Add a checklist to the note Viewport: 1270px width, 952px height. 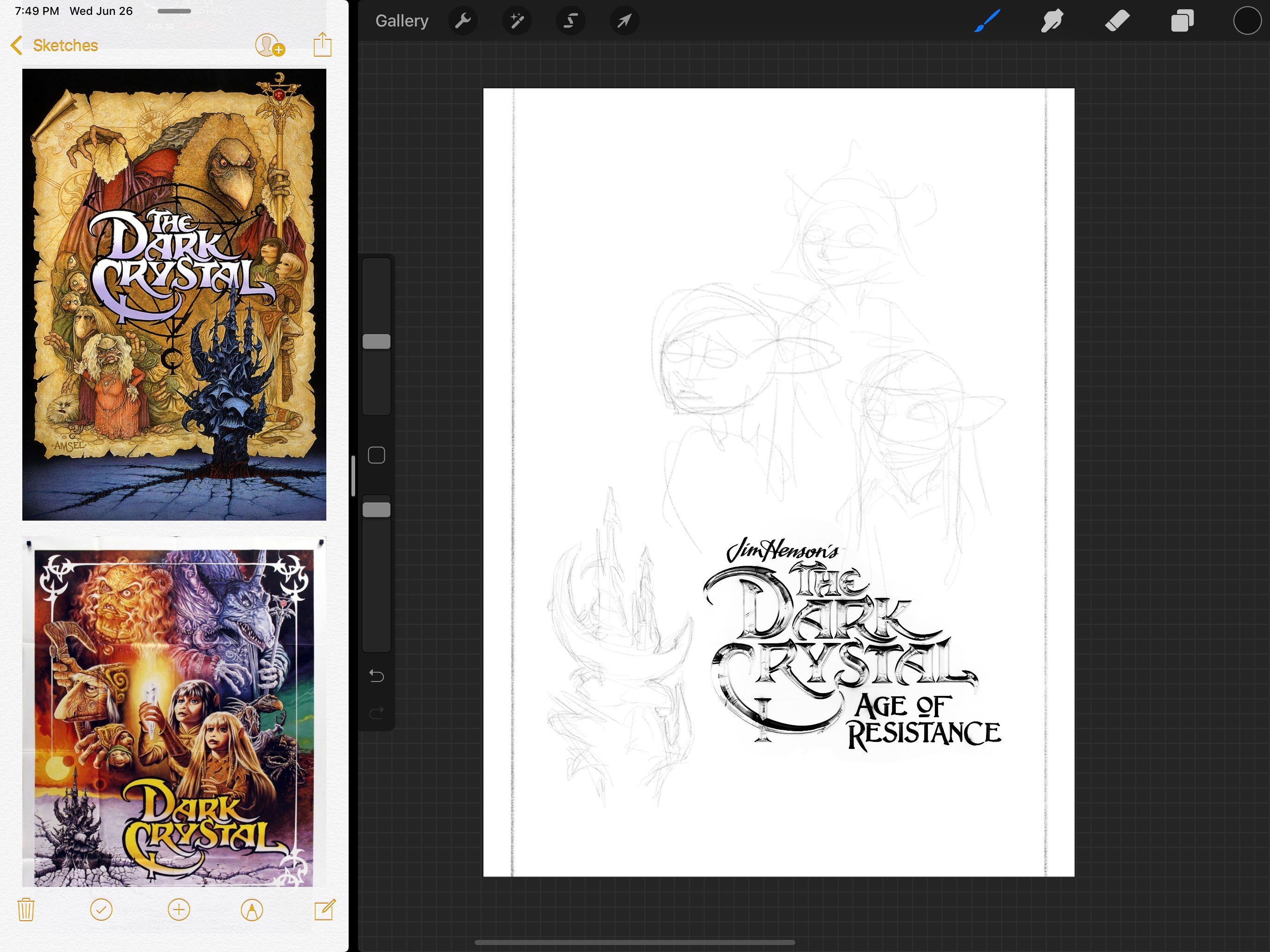point(101,910)
